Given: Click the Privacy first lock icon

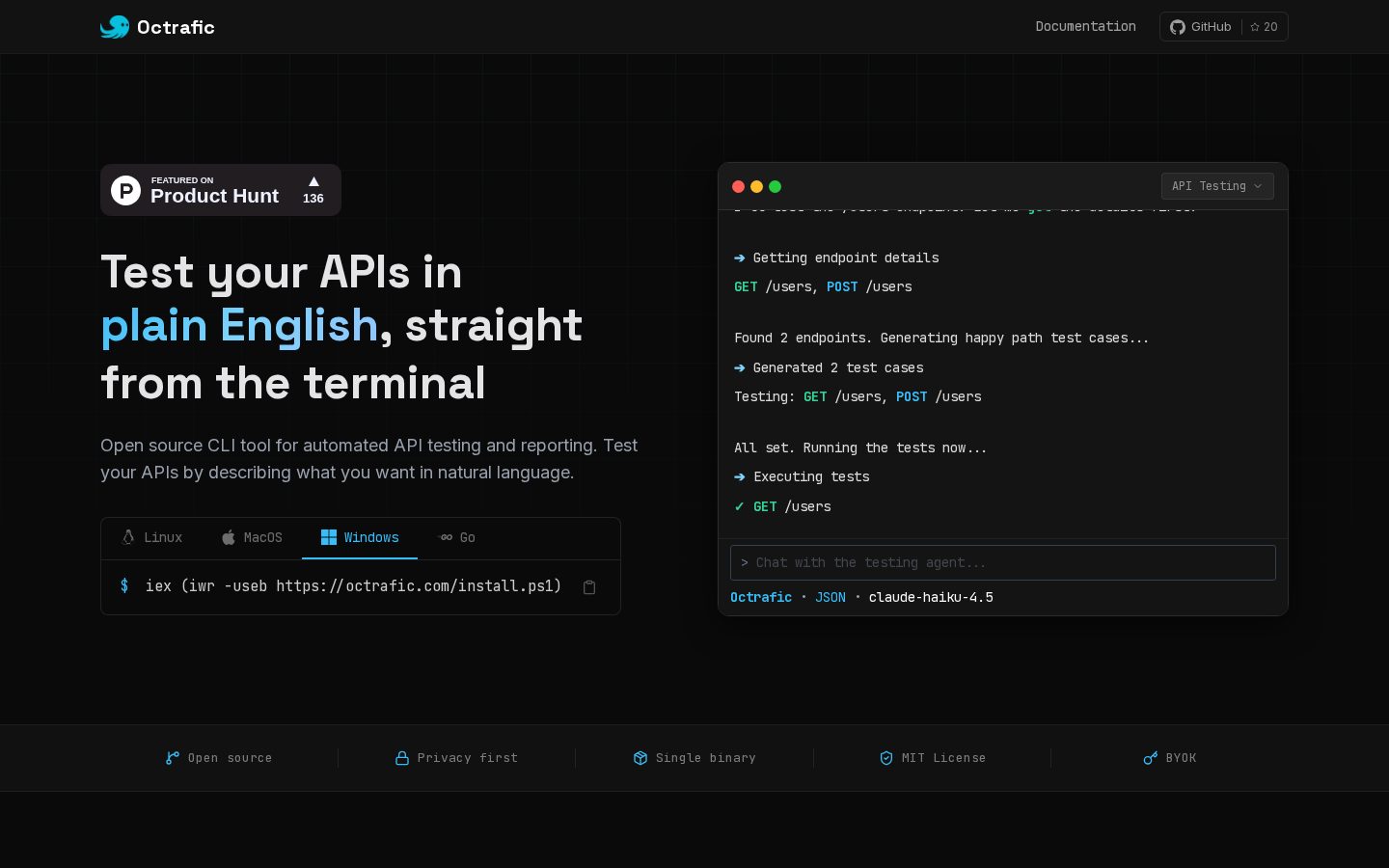Looking at the screenshot, I should (x=402, y=758).
